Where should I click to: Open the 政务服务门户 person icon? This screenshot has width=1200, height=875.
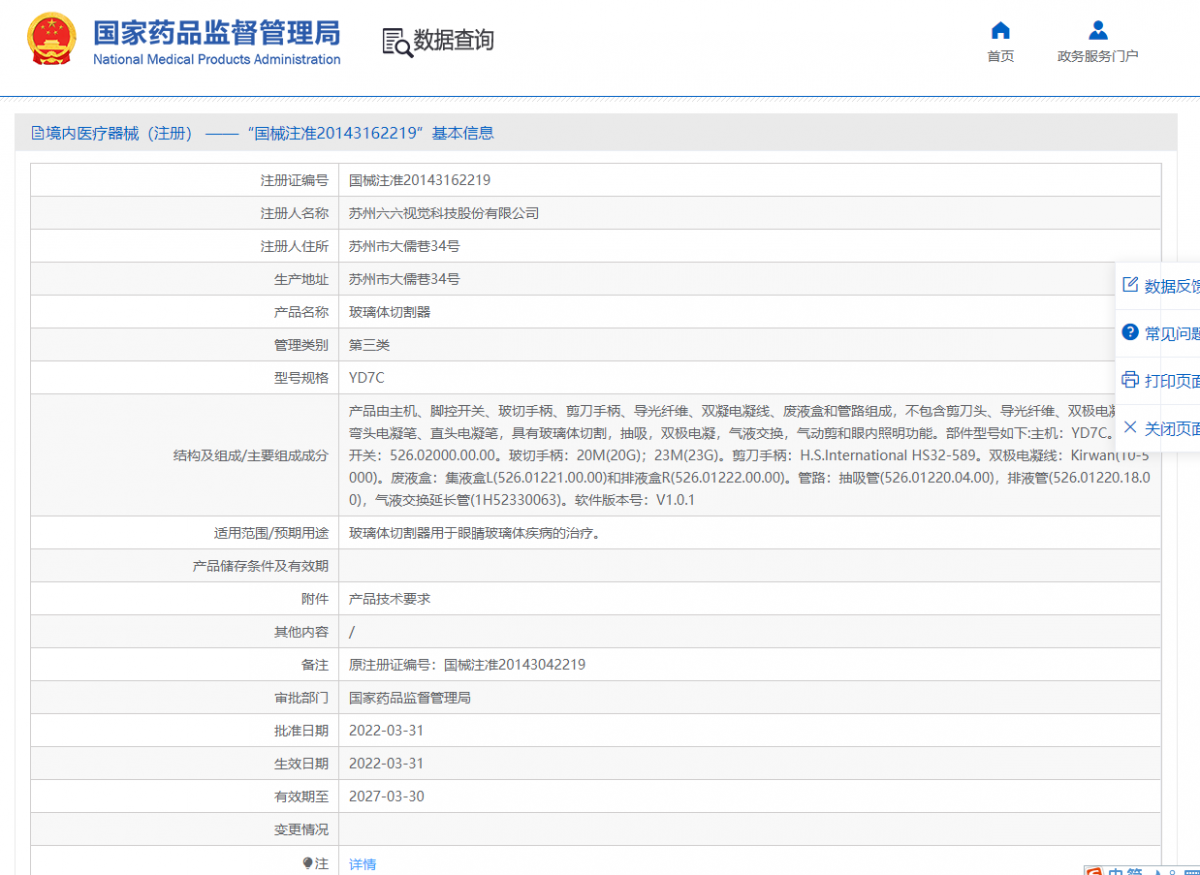[1098, 30]
